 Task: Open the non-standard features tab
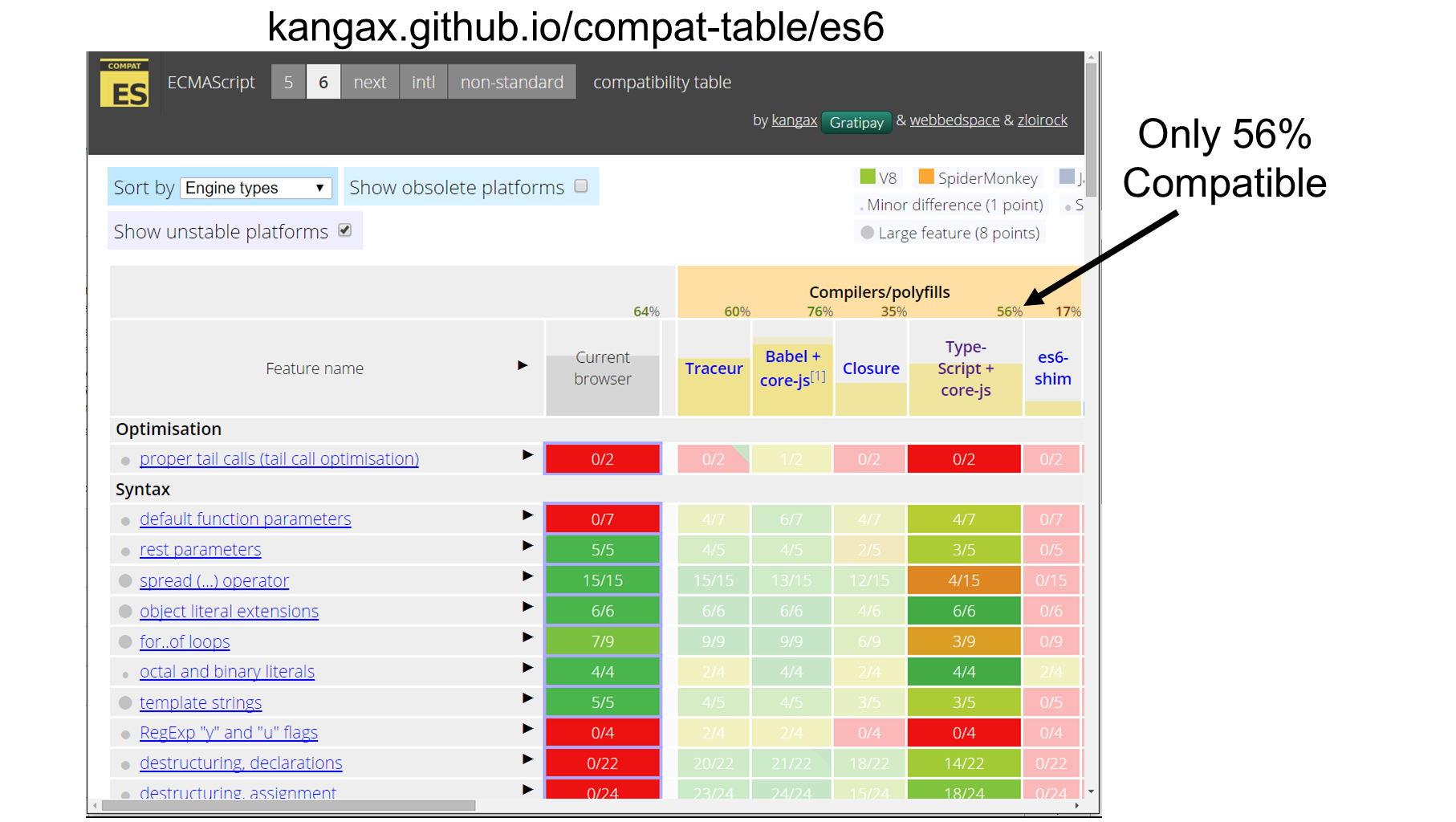tap(511, 81)
